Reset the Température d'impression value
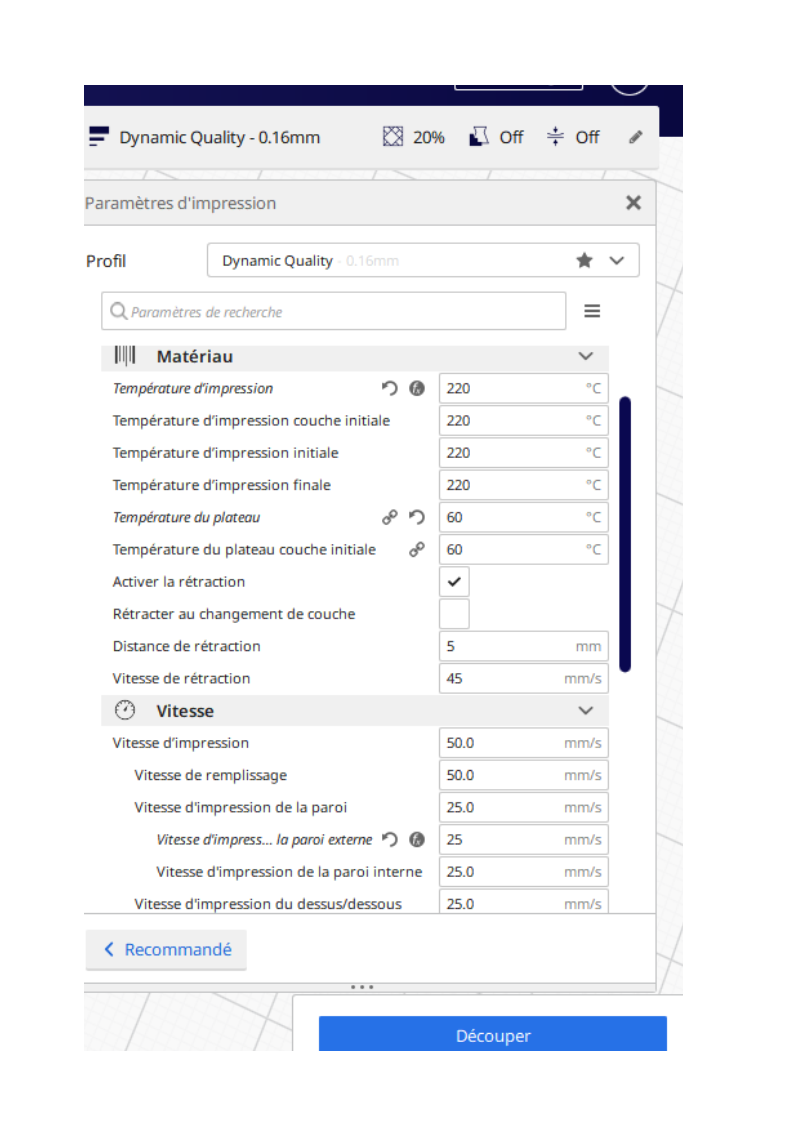The image size is (793, 1122). (390, 389)
